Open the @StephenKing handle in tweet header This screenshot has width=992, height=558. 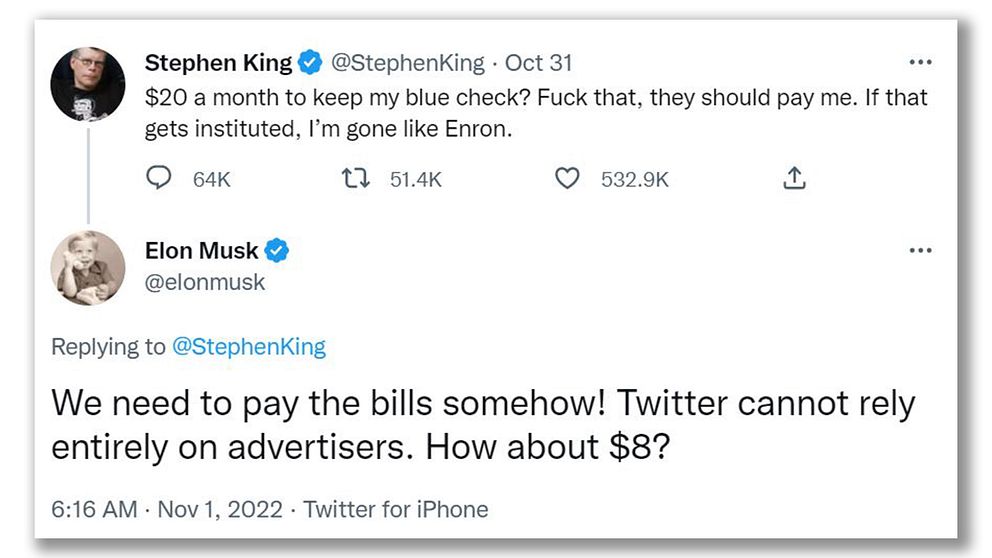pyautogui.click(x=407, y=63)
